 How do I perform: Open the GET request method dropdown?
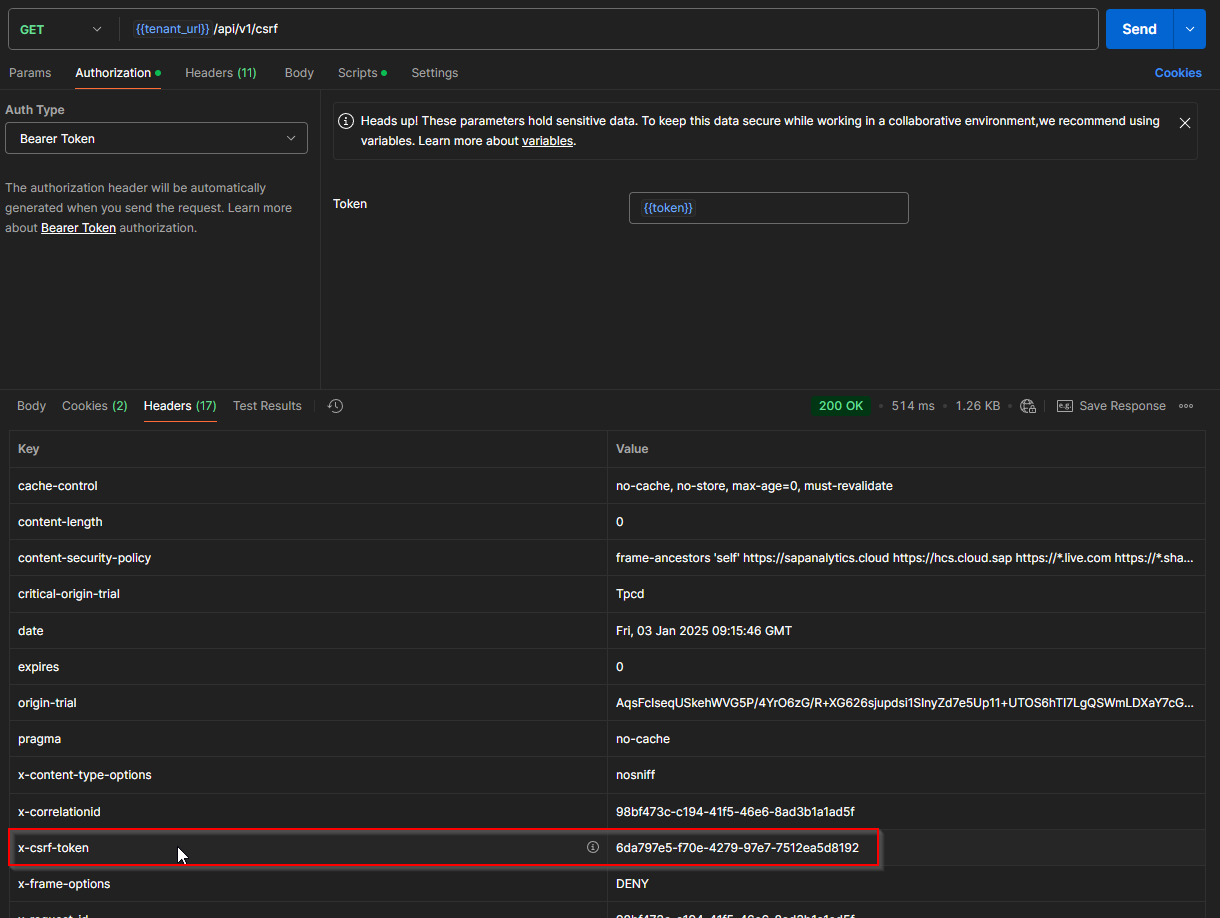60,29
